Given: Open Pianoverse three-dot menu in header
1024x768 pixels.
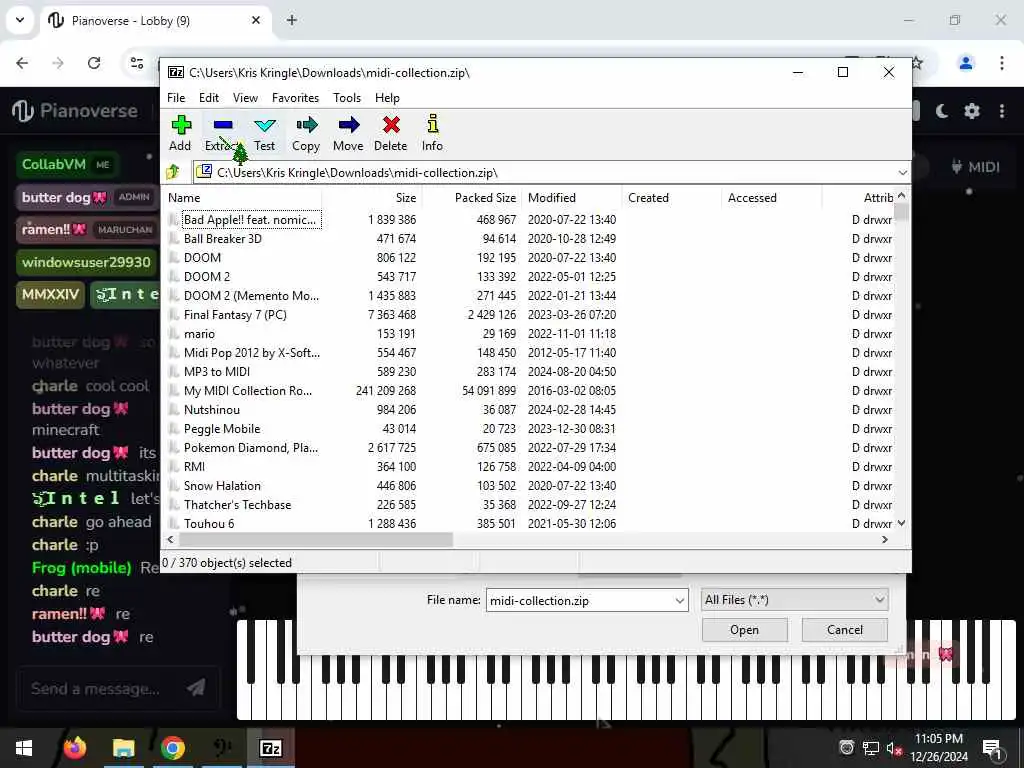Looking at the screenshot, I should [1002, 111].
